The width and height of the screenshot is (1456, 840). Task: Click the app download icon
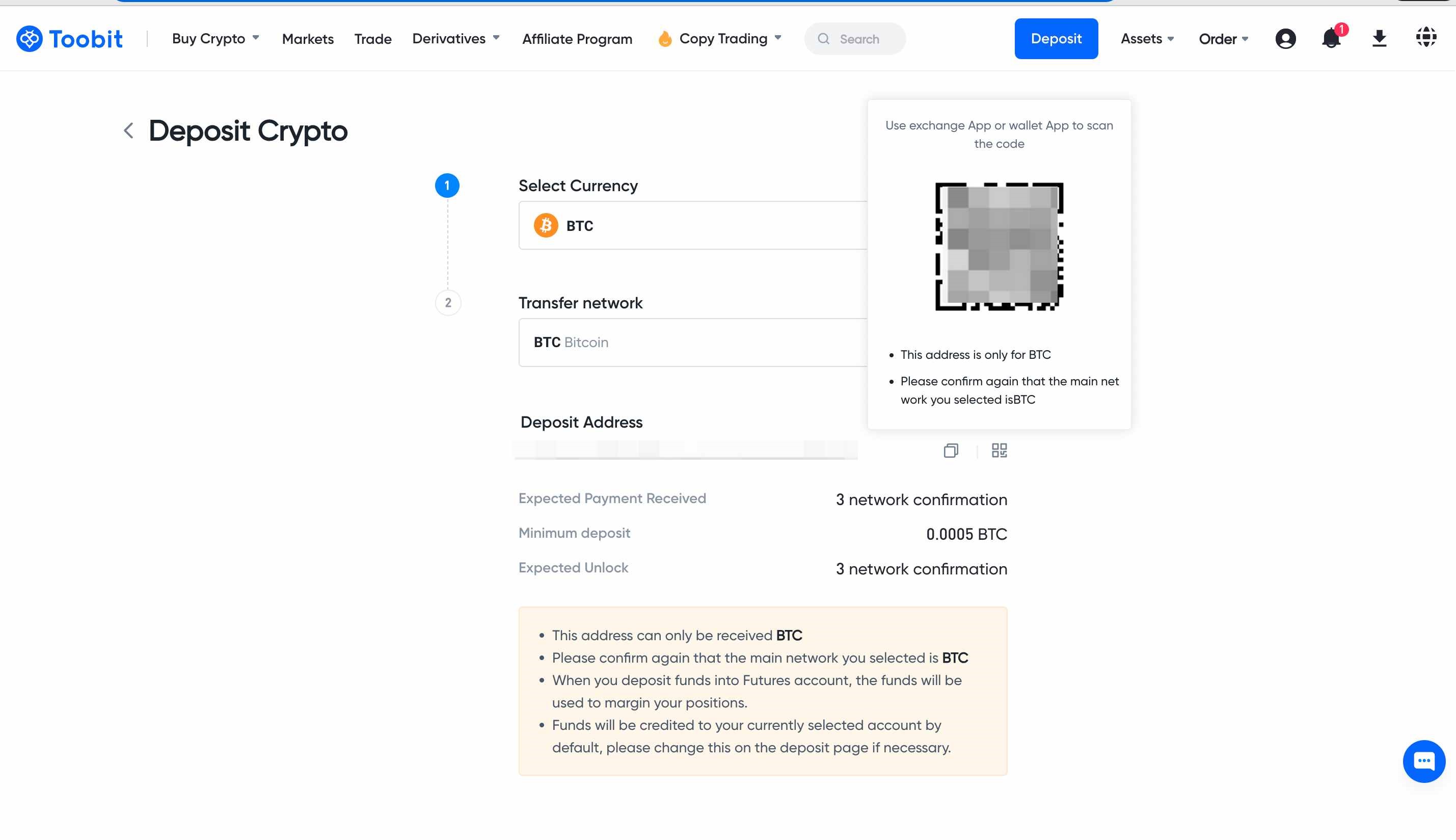(x=1379, y=39)
